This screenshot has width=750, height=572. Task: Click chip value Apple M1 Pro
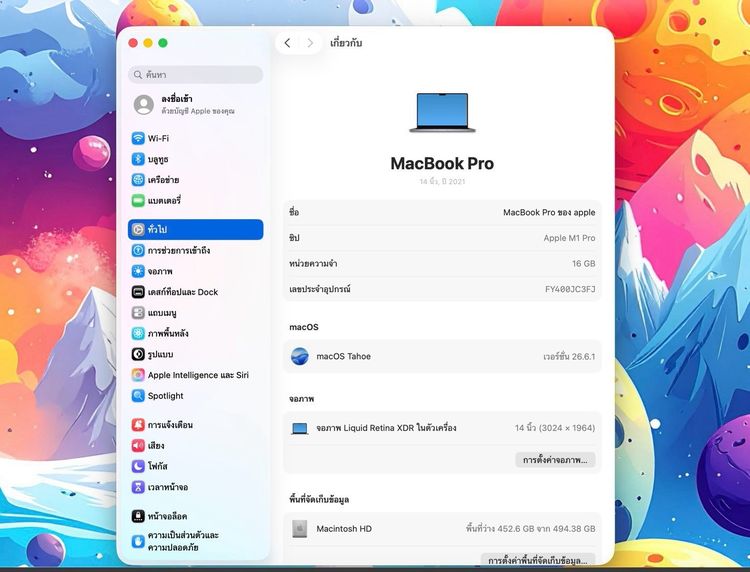click(569, 238)
